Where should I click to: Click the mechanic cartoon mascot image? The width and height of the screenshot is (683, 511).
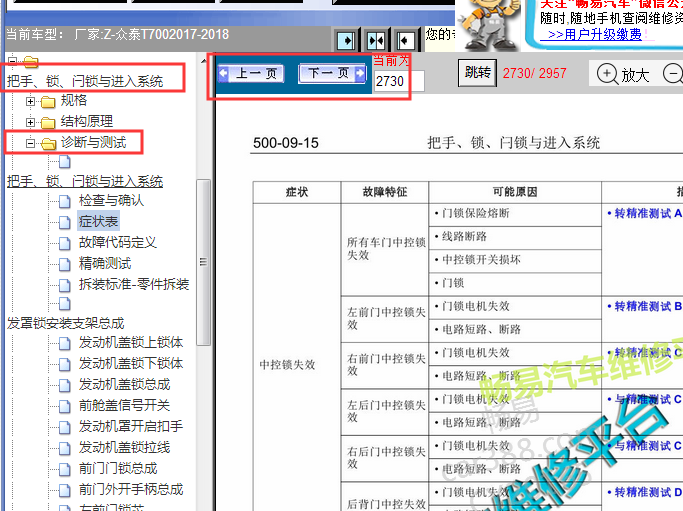(x=490, y=24)
